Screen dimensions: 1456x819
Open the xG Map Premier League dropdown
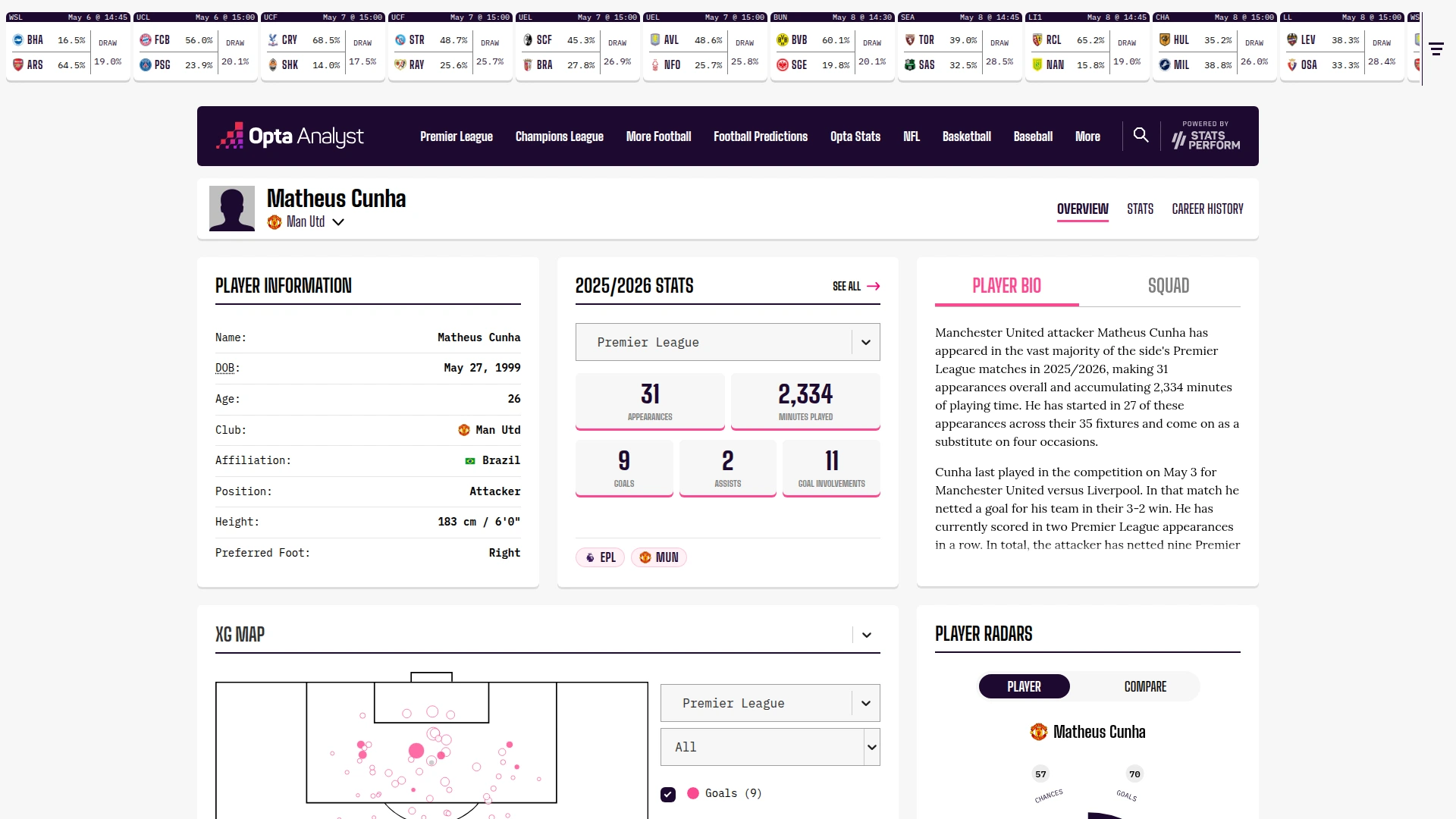pos(770,703)
